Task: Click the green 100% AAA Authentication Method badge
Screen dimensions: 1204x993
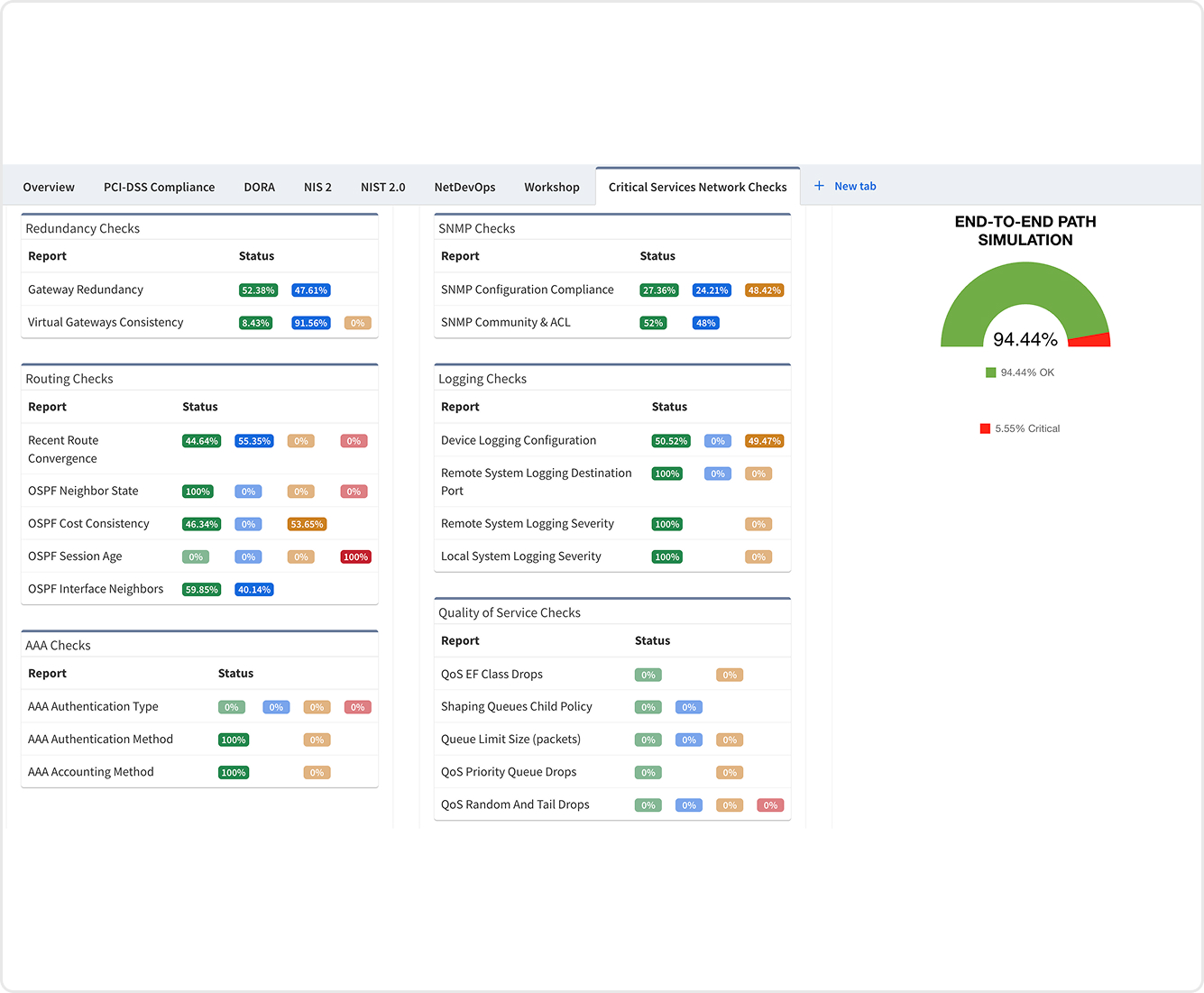Action: 234,740
